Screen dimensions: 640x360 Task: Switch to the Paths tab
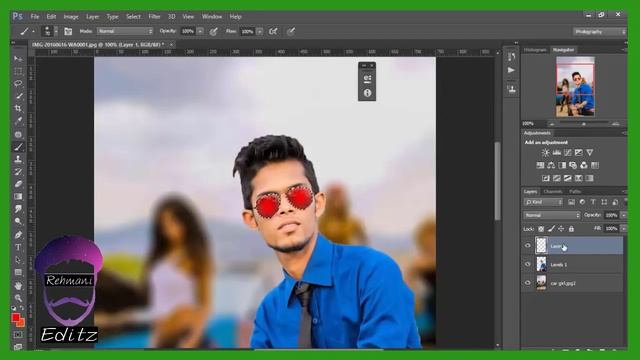coord(575,191)
